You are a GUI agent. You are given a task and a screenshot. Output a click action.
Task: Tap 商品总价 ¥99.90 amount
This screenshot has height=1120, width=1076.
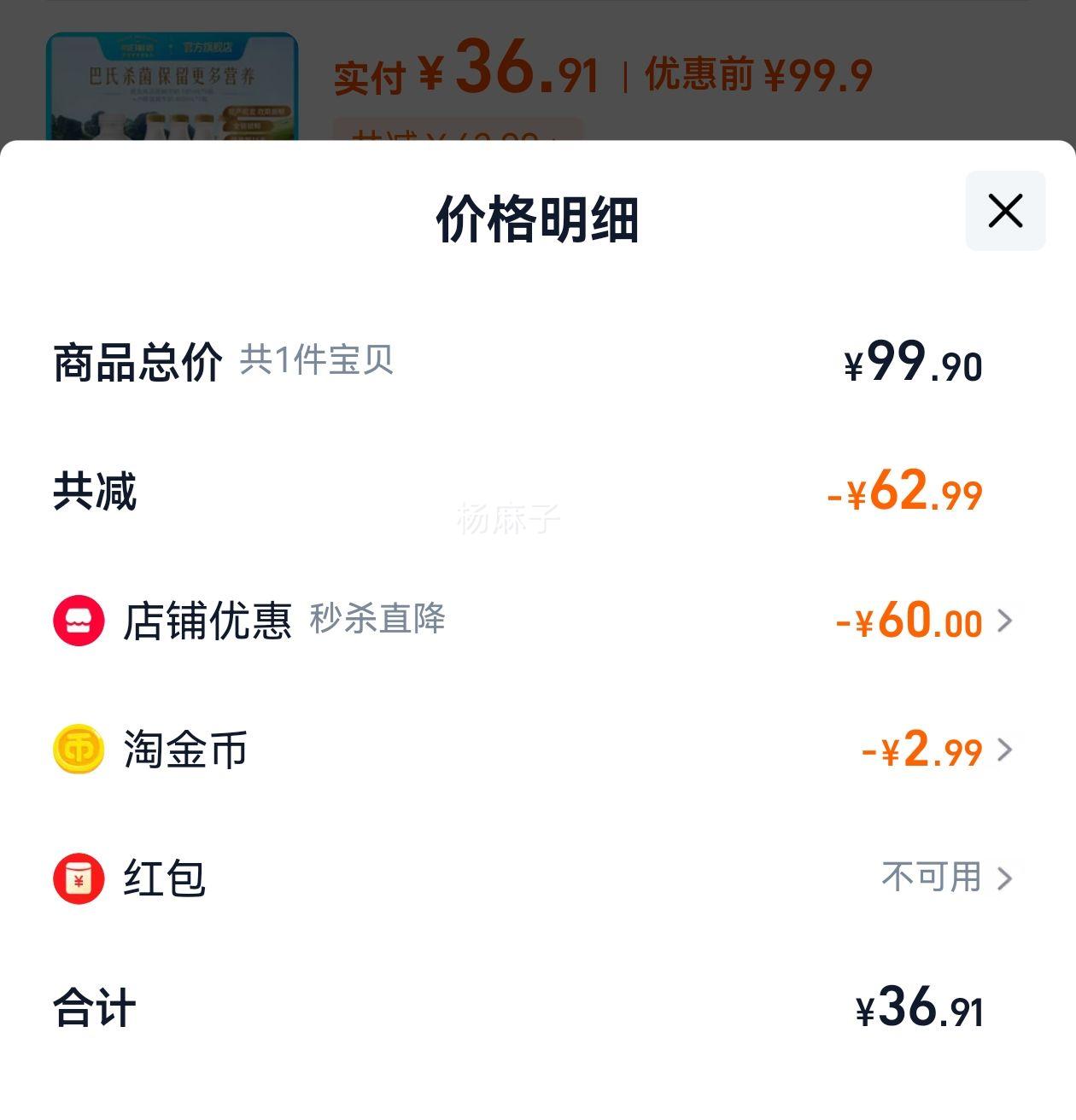[913, 362]
